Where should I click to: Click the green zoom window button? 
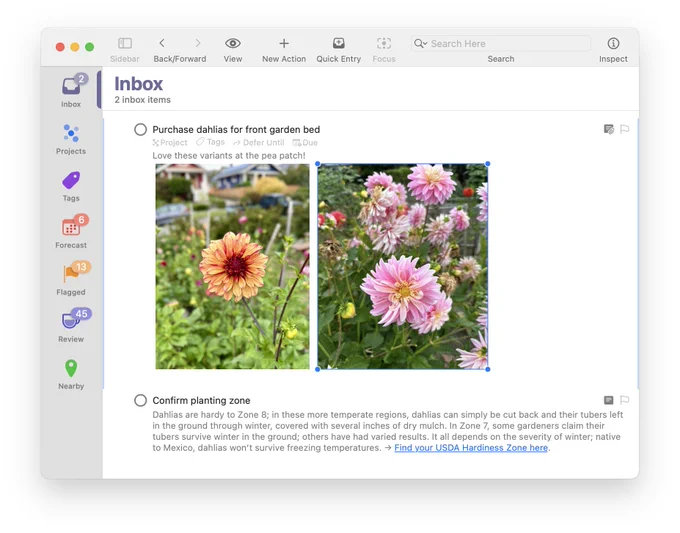click(x=89, y=47)
